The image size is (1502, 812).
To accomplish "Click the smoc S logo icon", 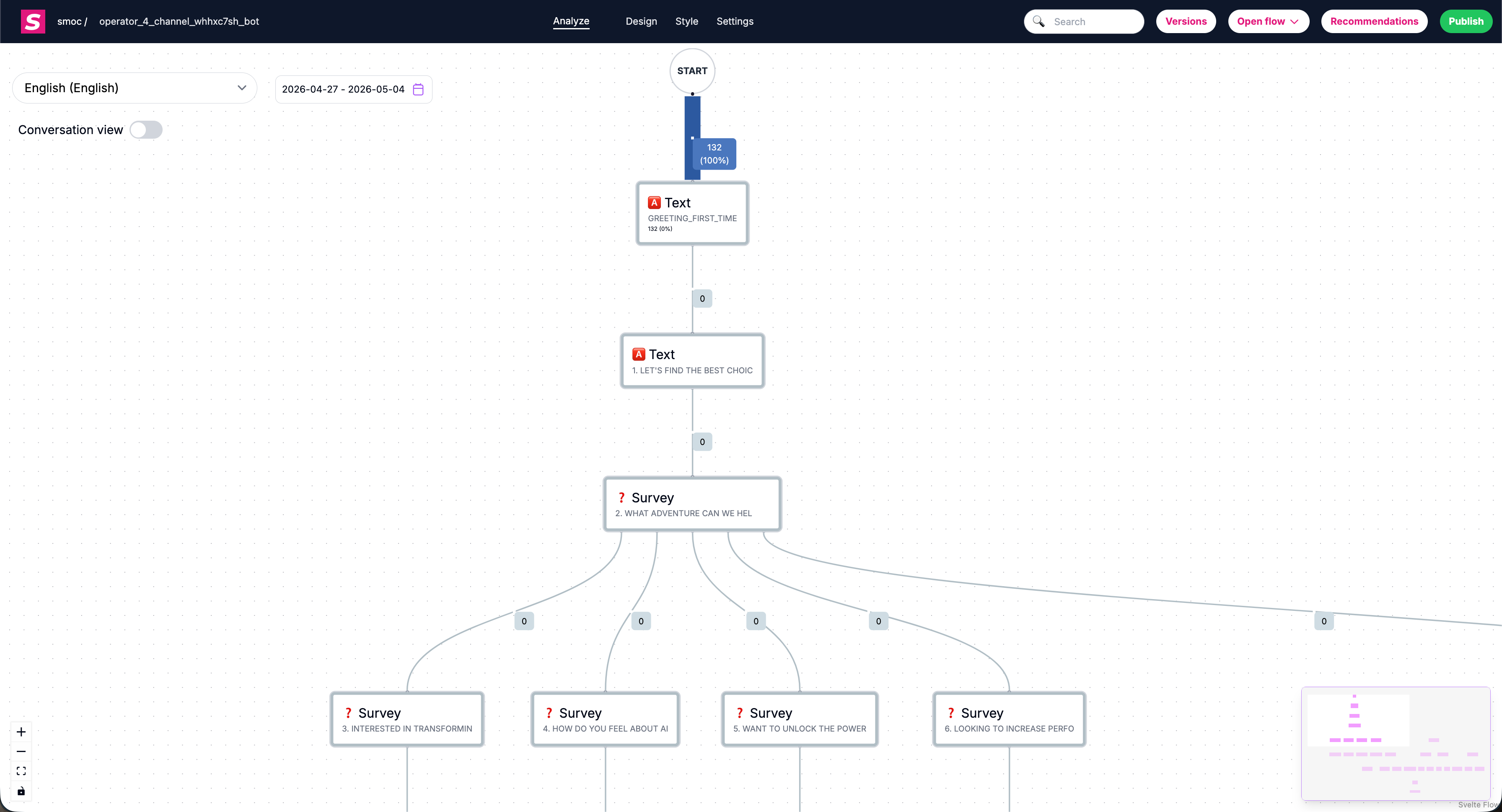I will point(33,21).
